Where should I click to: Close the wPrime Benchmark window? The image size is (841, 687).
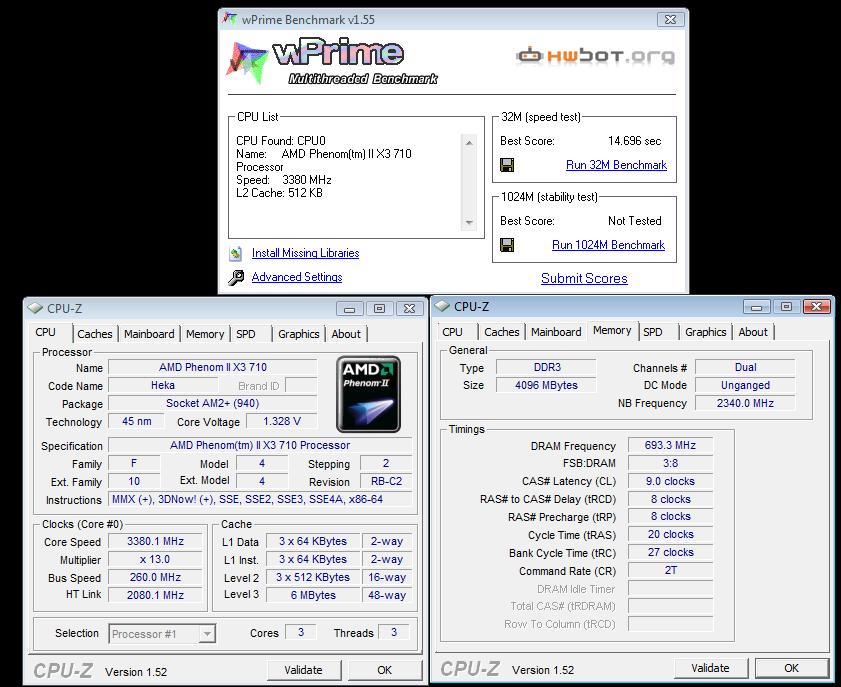click(670, 19)
